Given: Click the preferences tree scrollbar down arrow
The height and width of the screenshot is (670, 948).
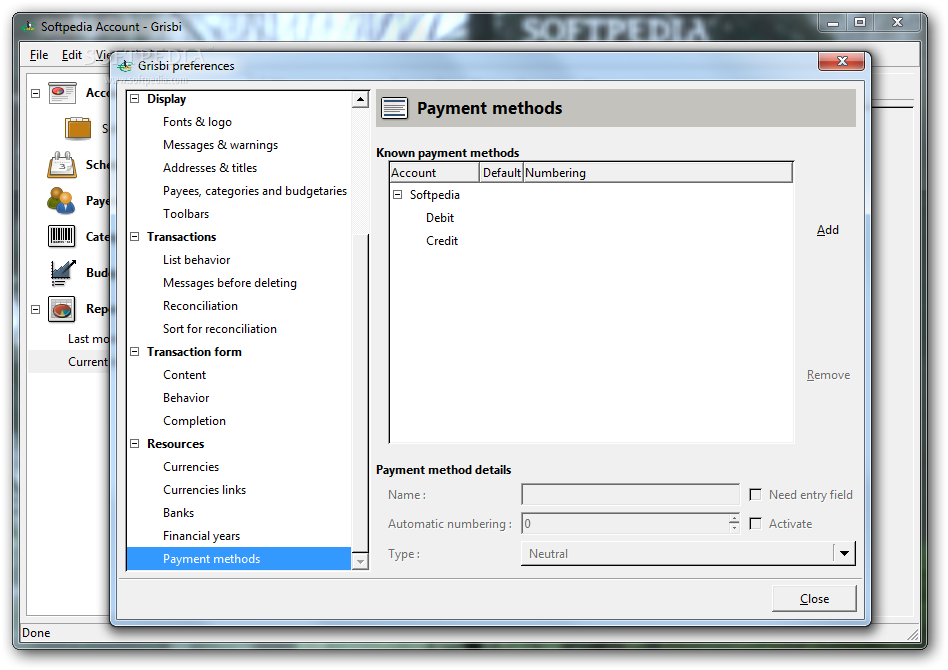Looking at the screenshot, I should 360,561.
